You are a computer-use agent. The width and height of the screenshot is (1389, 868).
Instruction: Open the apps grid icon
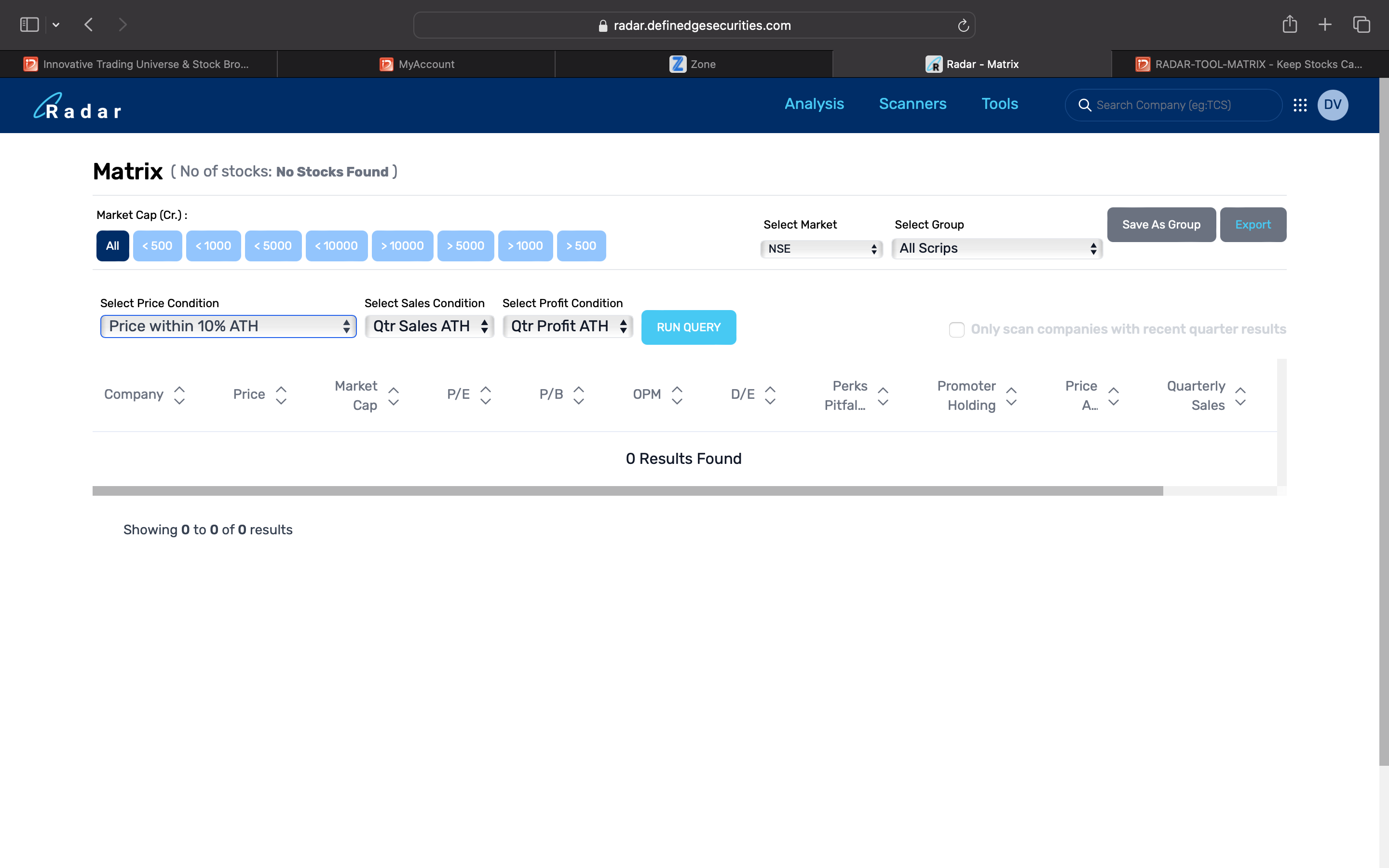pos(1300,105)
